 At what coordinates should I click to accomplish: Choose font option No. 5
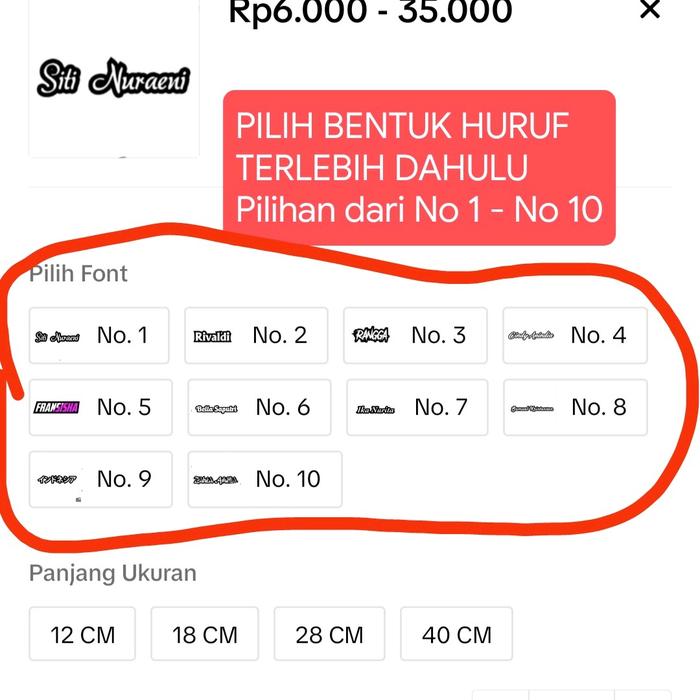pyautogui.click(x=100, y=407)
